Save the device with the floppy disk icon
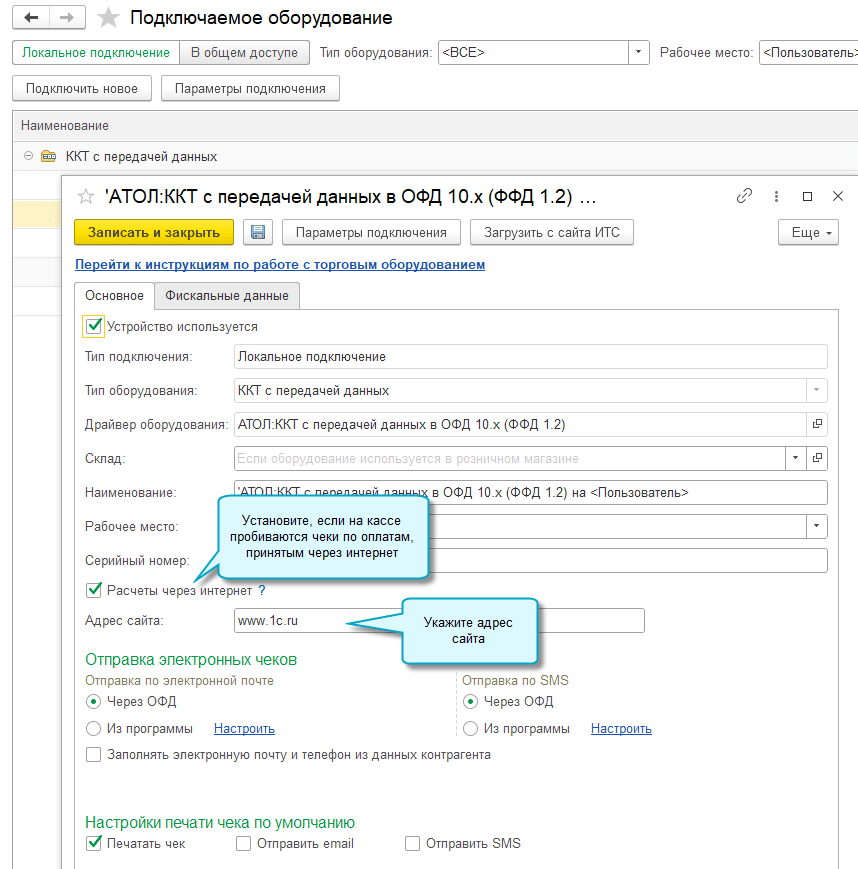 258,232
